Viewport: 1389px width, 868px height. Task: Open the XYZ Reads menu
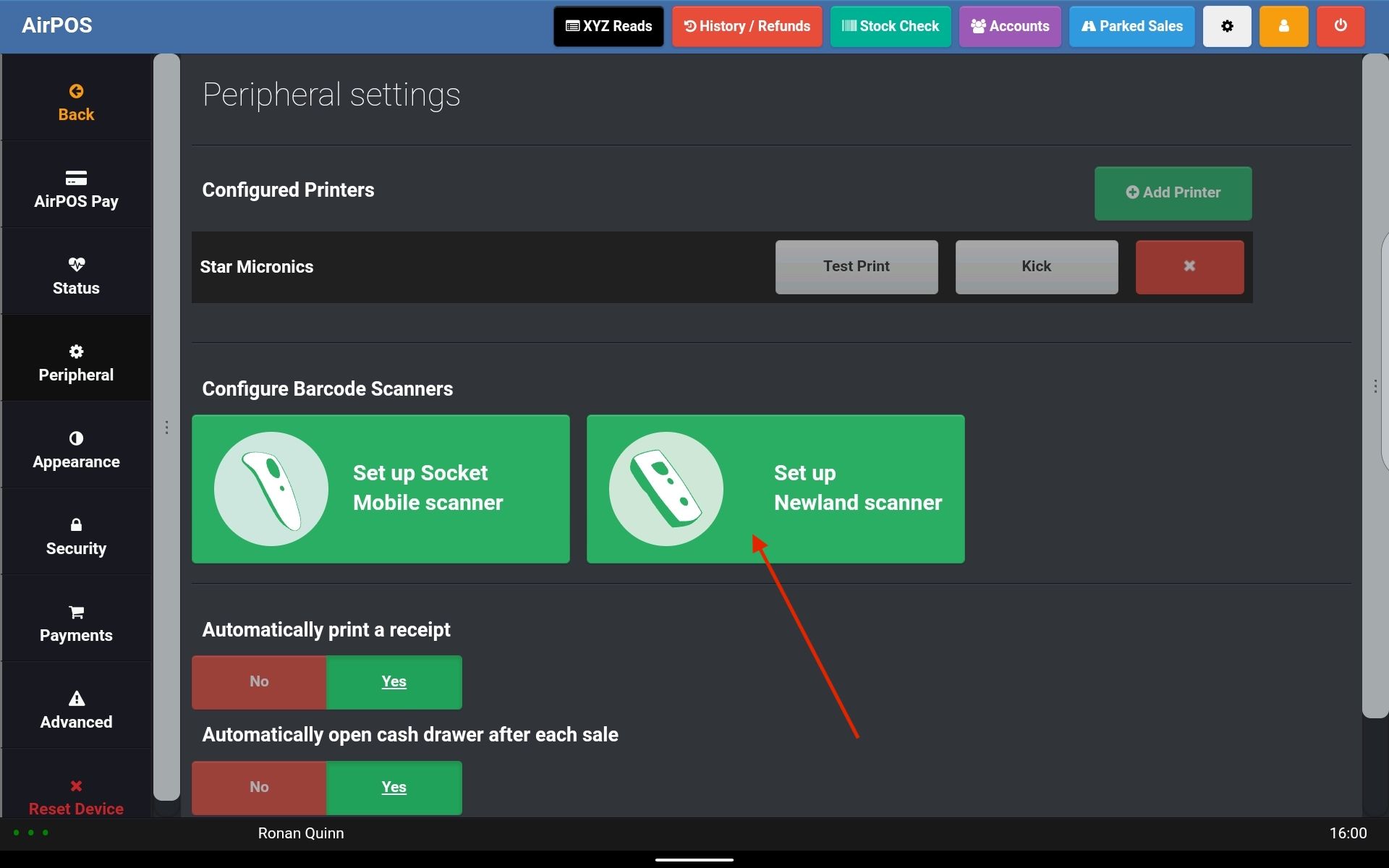tap(608, 27)
